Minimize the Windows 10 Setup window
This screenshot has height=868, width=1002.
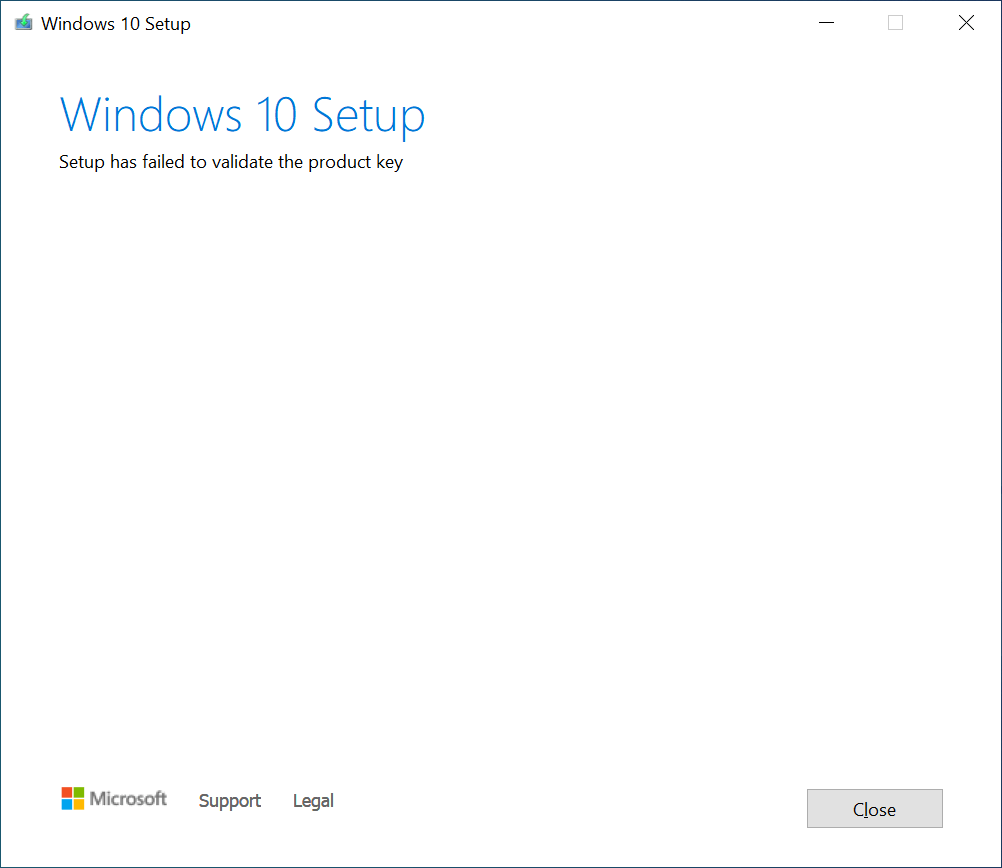click(x=826, y=23)
